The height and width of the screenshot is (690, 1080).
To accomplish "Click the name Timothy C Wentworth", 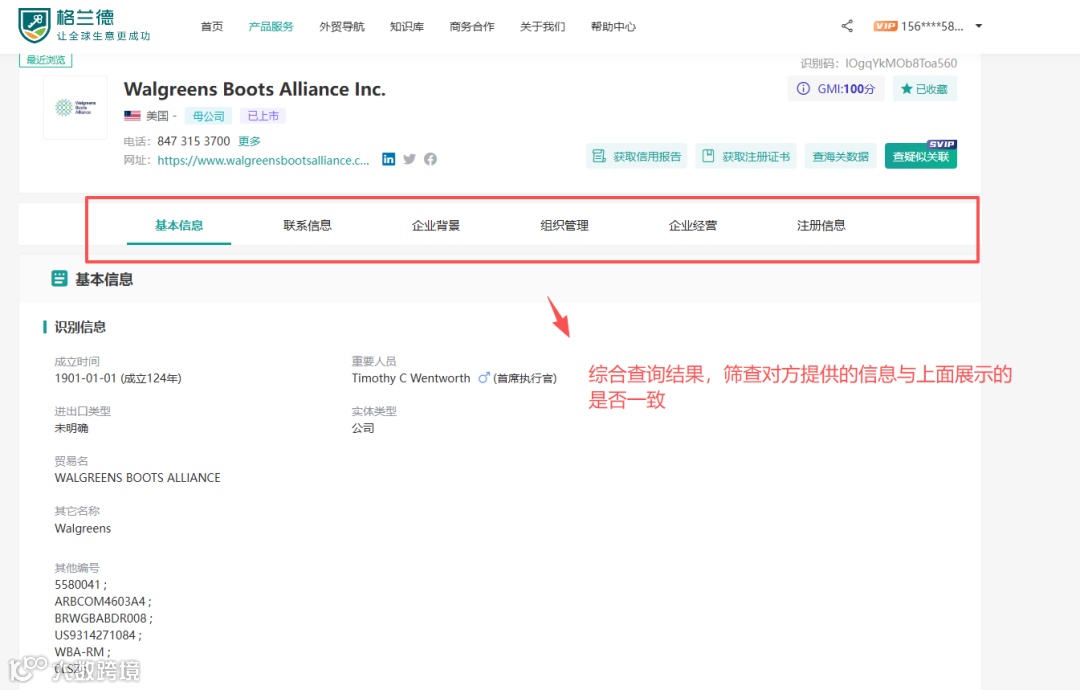I will (411, 378).
